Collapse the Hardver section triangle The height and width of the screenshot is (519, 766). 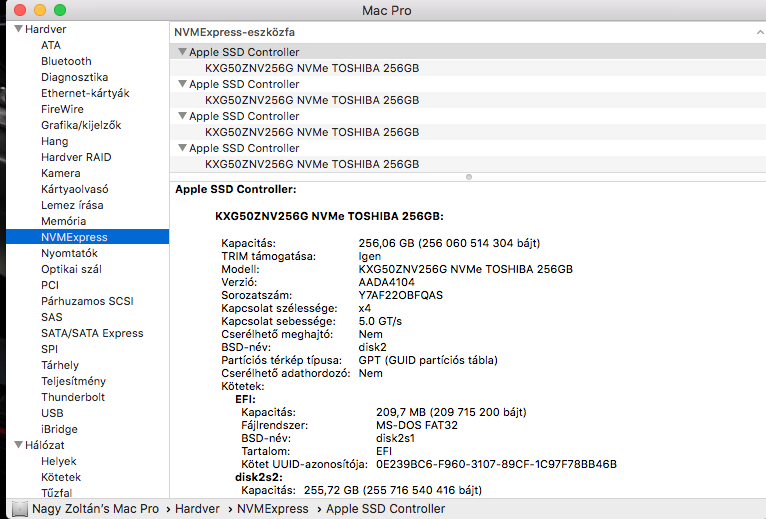tap(19, 29)
